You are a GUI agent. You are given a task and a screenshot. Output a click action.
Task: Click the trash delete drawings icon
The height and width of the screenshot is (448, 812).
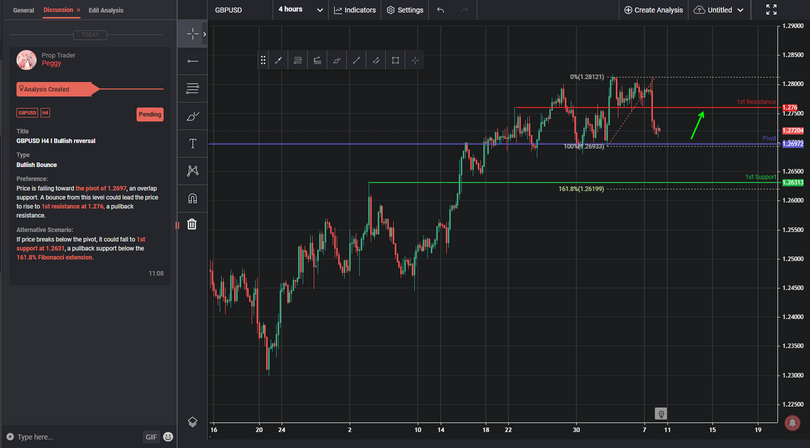tap(192, 224)
